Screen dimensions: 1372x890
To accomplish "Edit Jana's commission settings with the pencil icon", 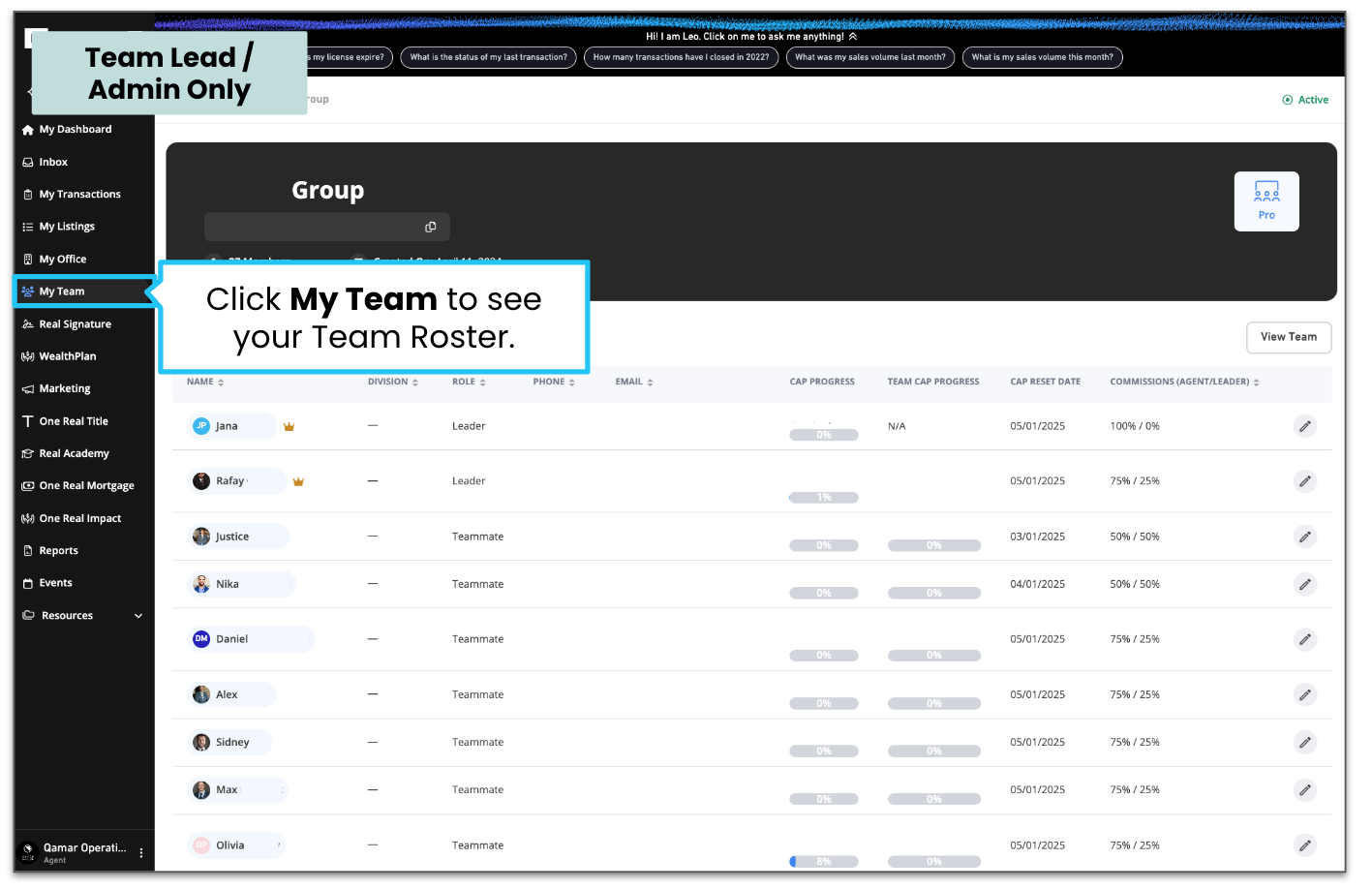I will (x=1304, y=425).
